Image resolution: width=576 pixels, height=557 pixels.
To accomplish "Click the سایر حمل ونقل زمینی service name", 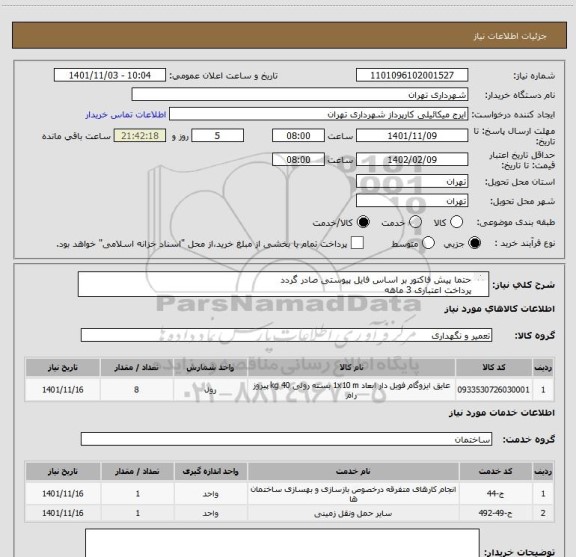I will pyautogui.click(x=353, y=513).
